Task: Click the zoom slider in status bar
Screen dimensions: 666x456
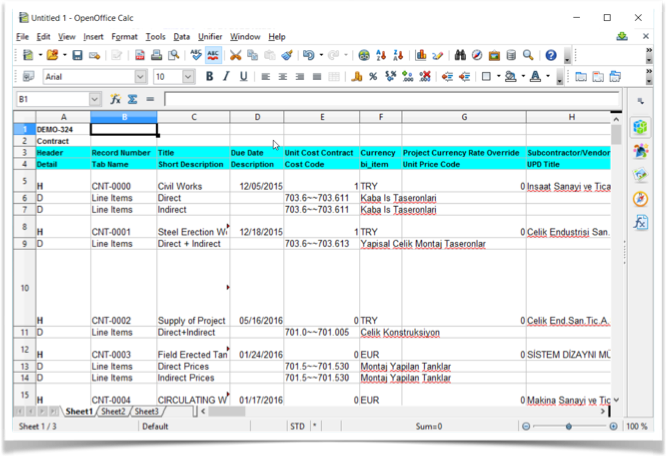Action: click(x=568, y=427)
